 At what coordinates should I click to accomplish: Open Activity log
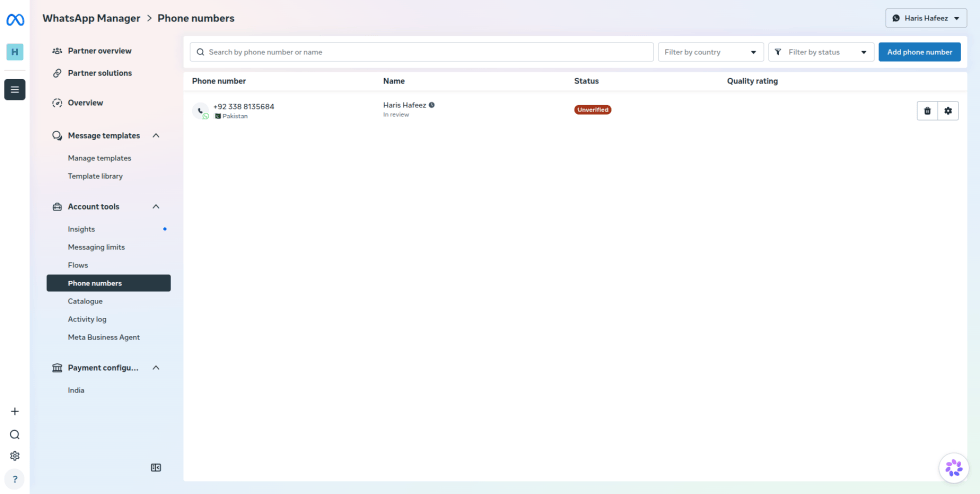click(x=87, y=319)
